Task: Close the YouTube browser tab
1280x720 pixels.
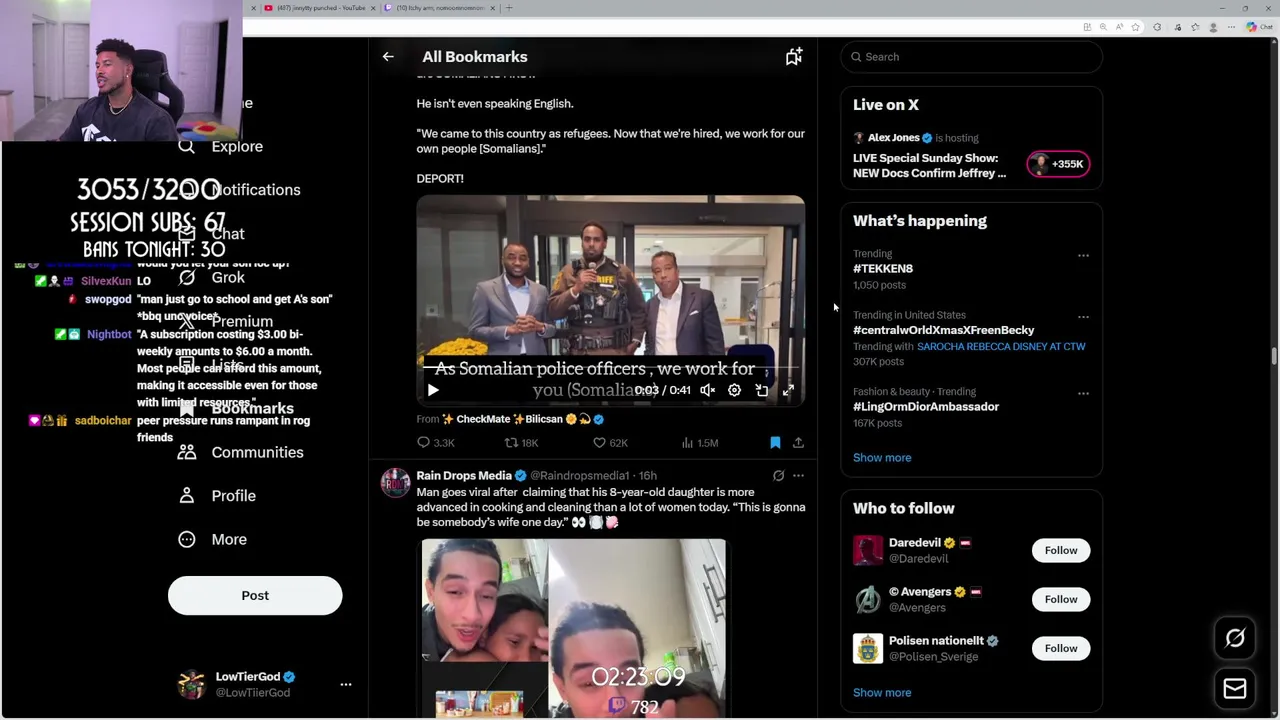Action: 372,8
